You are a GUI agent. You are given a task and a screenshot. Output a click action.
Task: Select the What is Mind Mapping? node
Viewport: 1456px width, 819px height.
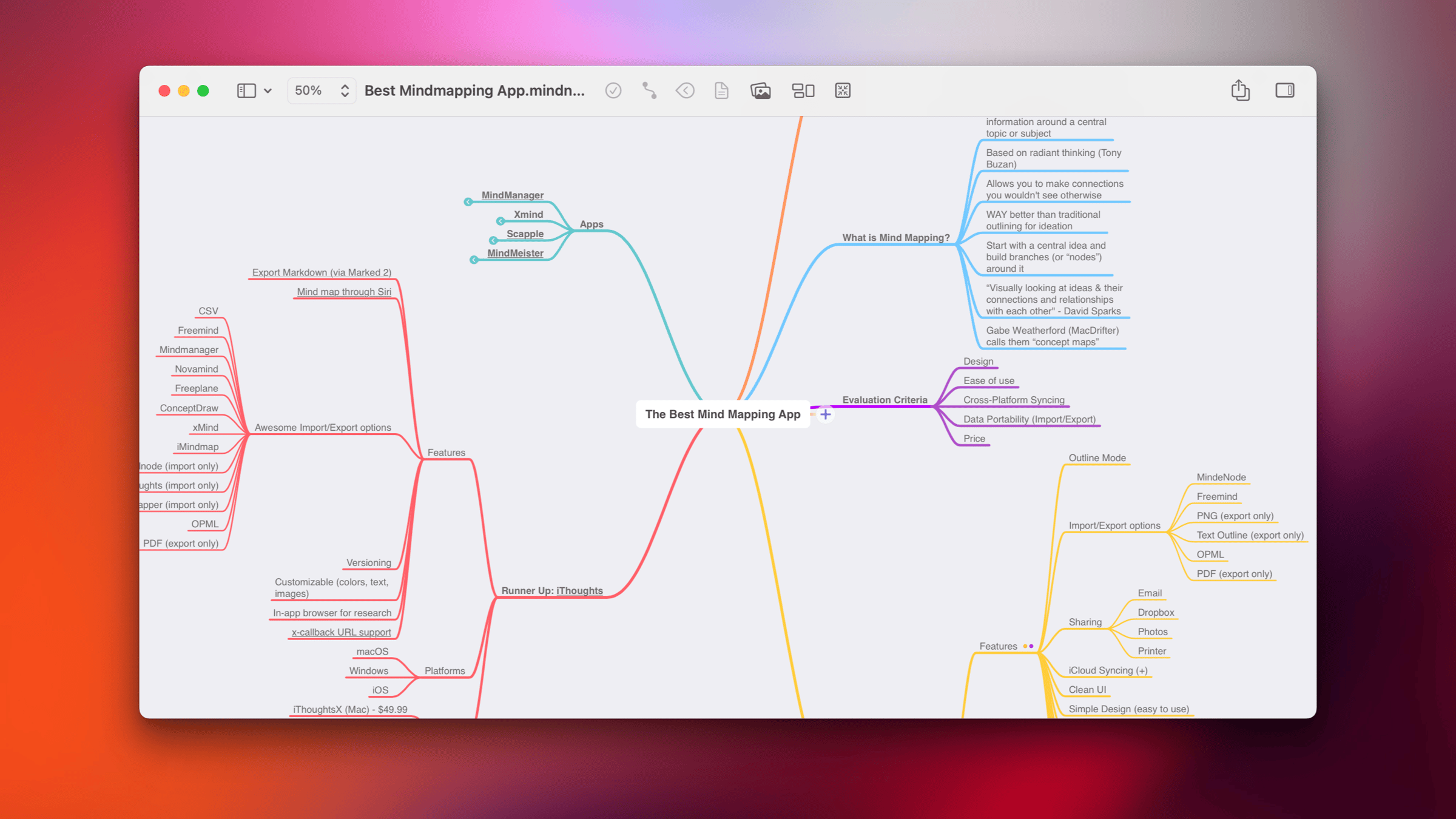(895, 238)
